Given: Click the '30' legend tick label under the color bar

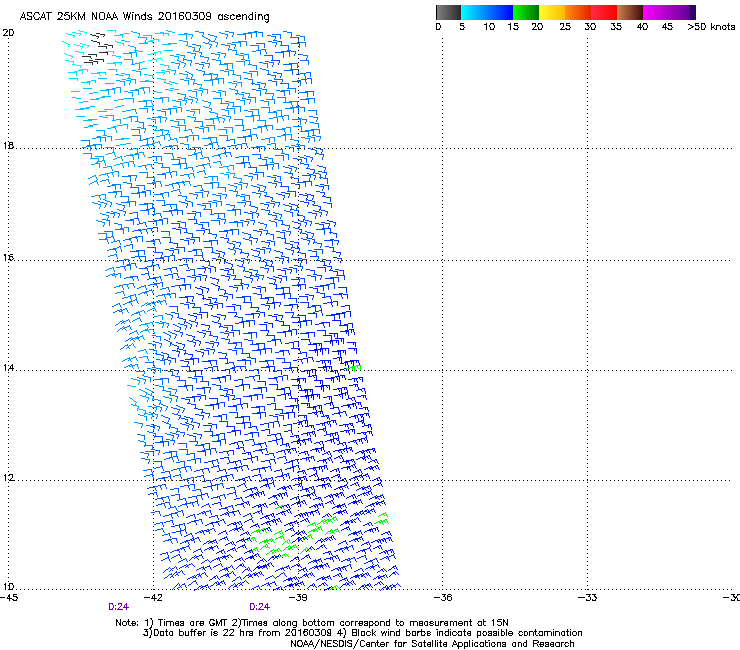Looking at the screenshot, I should point(590,27).
